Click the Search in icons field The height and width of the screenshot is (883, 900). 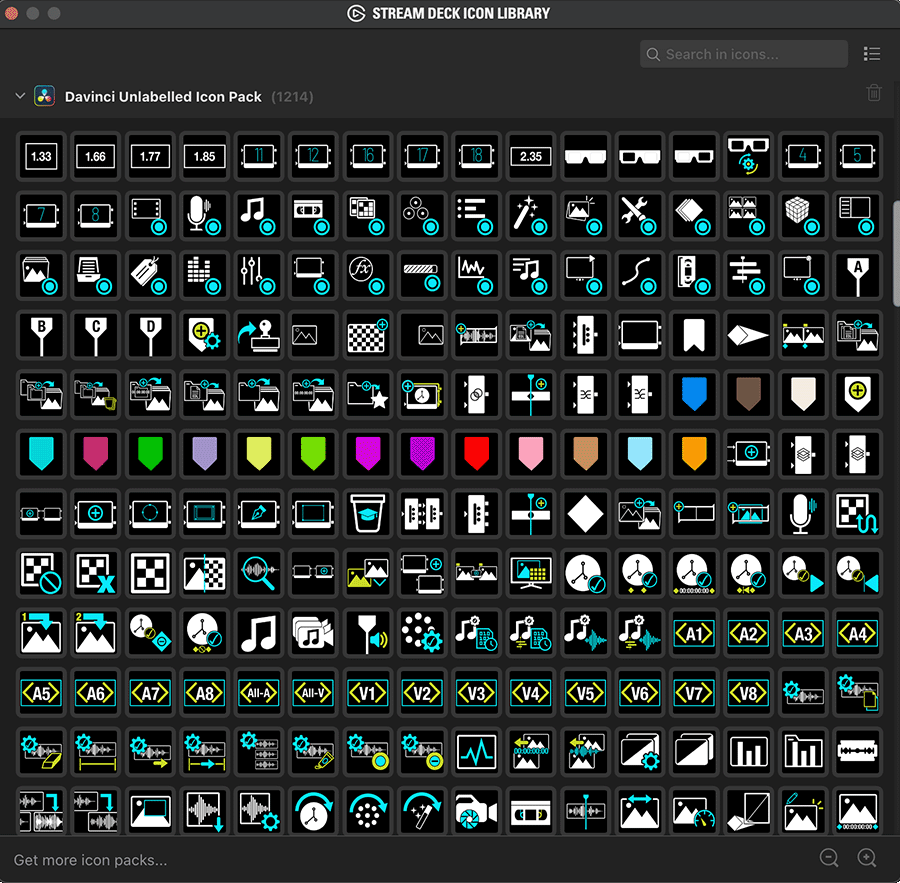coord(743,54)
